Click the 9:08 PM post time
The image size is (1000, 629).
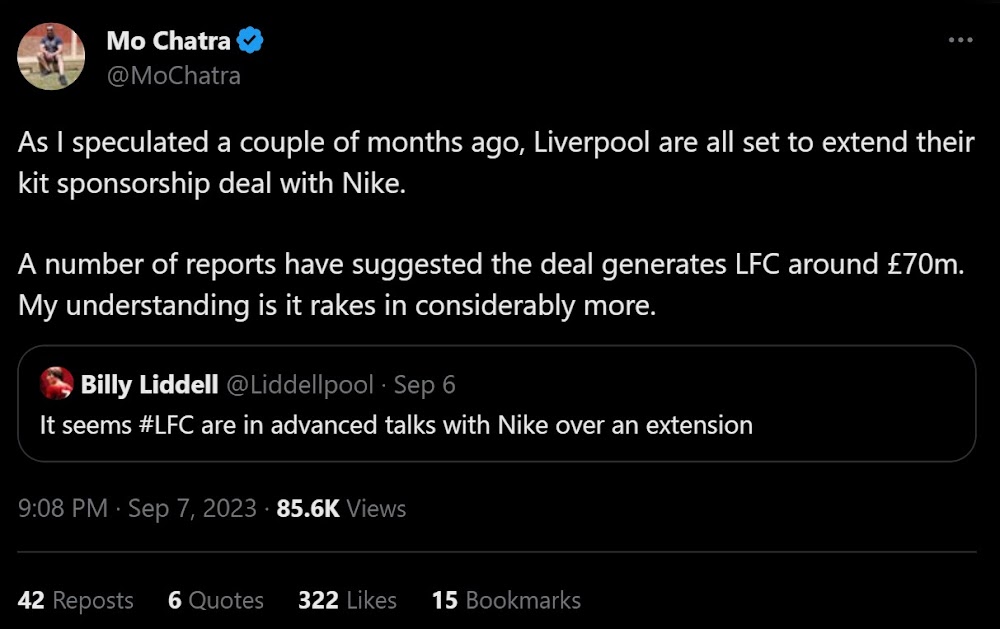click(x=62, y=508)
